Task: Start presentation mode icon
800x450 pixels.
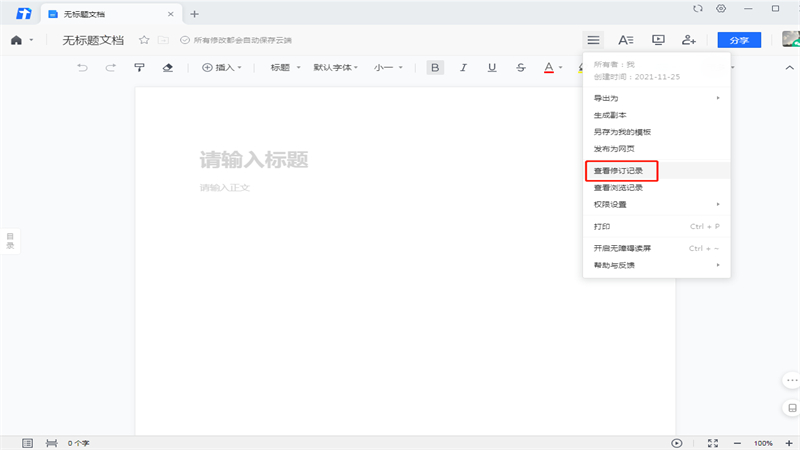Action: (x=658, y=40)
